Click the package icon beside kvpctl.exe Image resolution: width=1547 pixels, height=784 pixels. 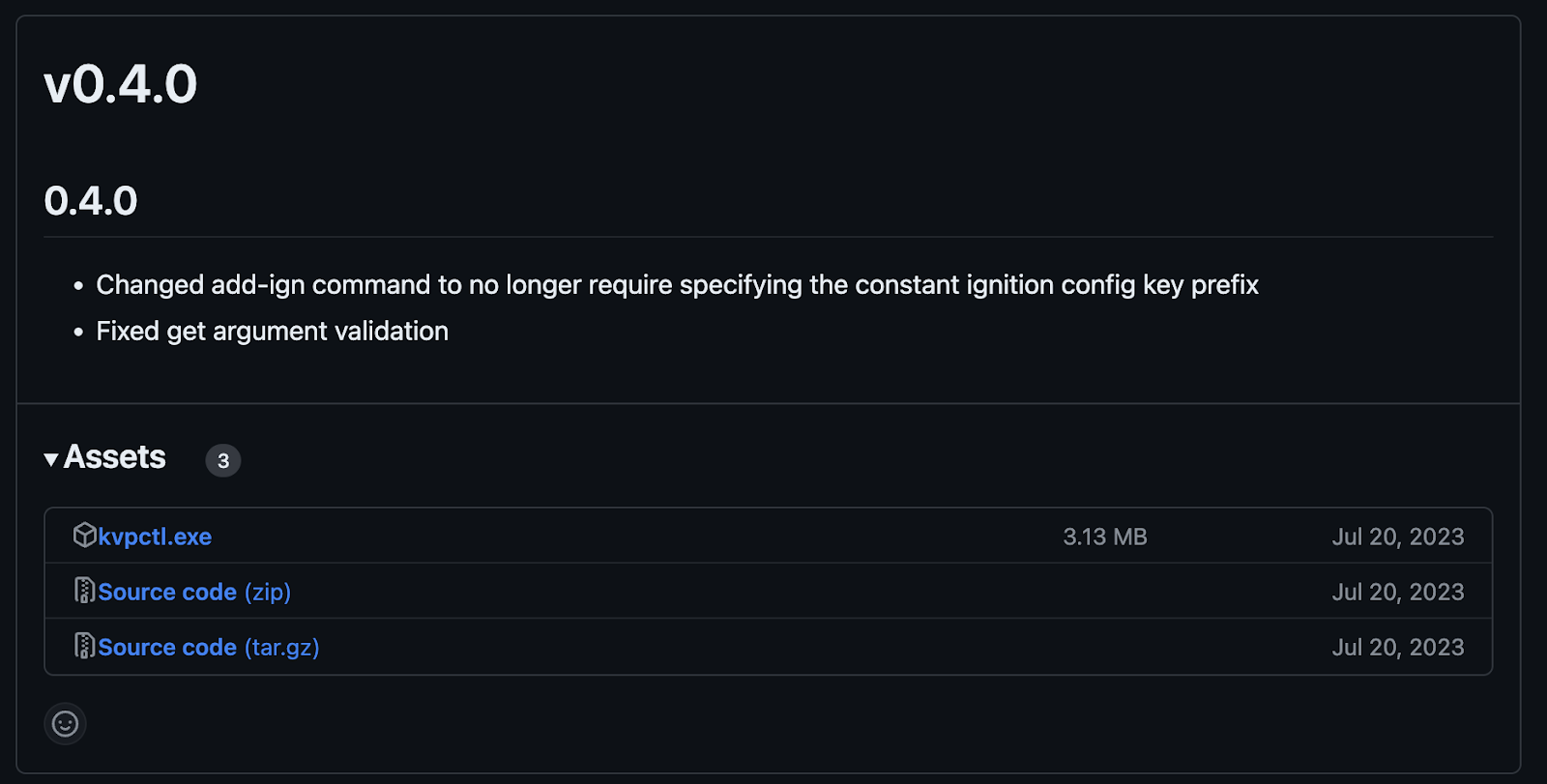(85, 535)
